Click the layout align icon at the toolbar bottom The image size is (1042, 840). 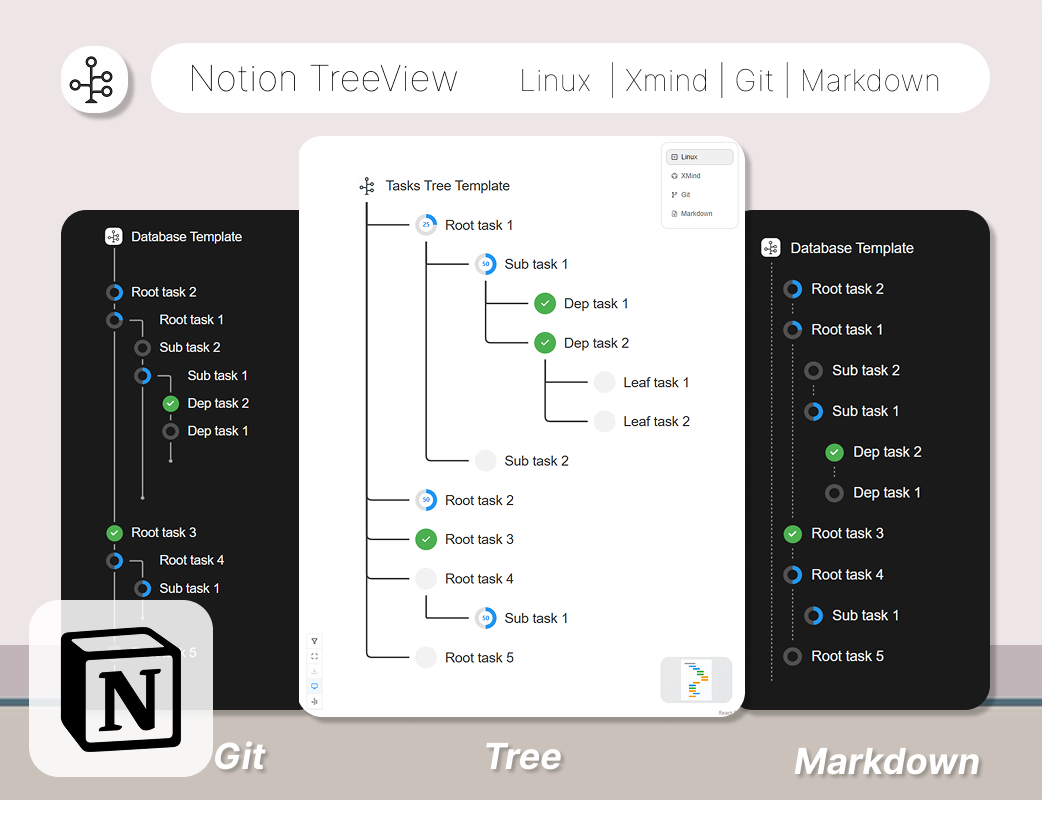click(x=314, y=701)
